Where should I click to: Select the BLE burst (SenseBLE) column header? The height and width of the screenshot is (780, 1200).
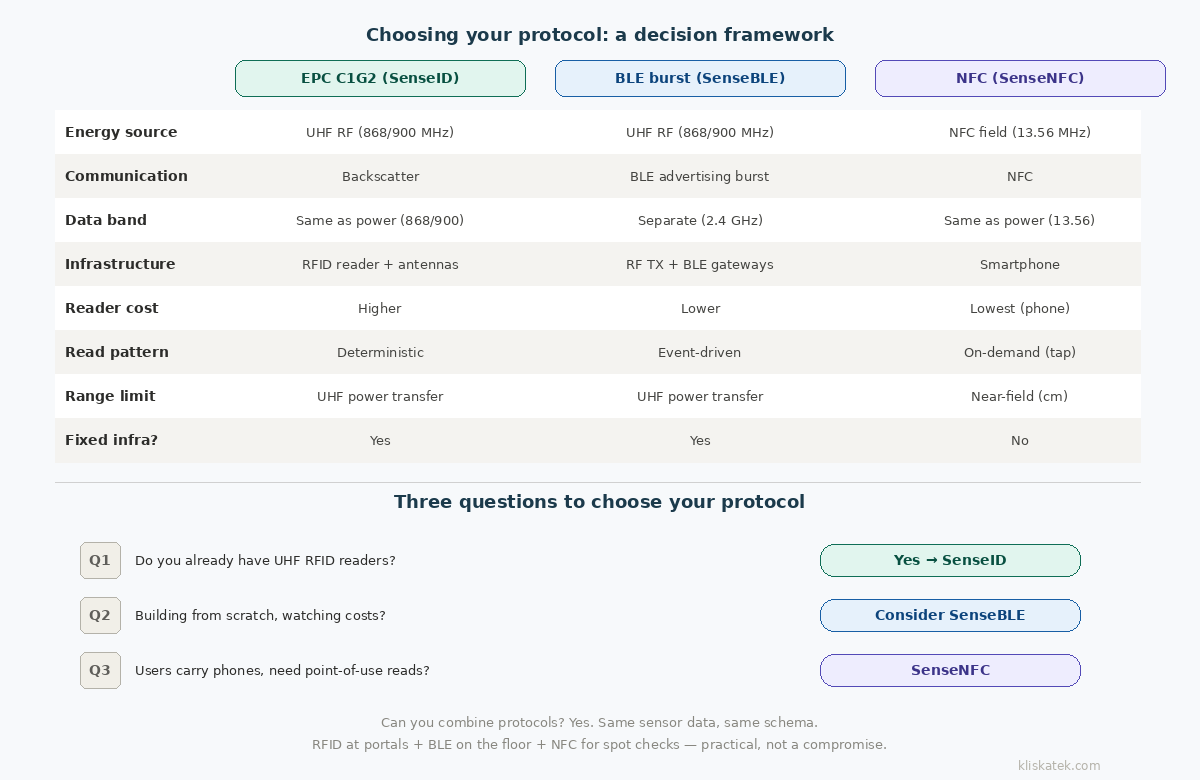point(700,79)
